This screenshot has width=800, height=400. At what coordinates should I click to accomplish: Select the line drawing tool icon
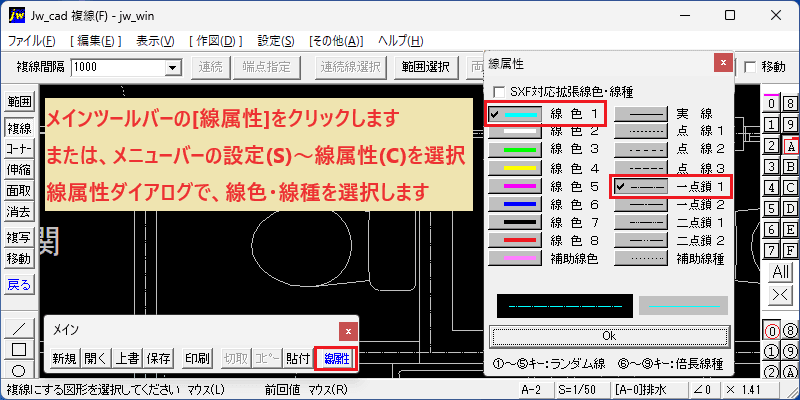pyautogui.click(x=19, y=328)
